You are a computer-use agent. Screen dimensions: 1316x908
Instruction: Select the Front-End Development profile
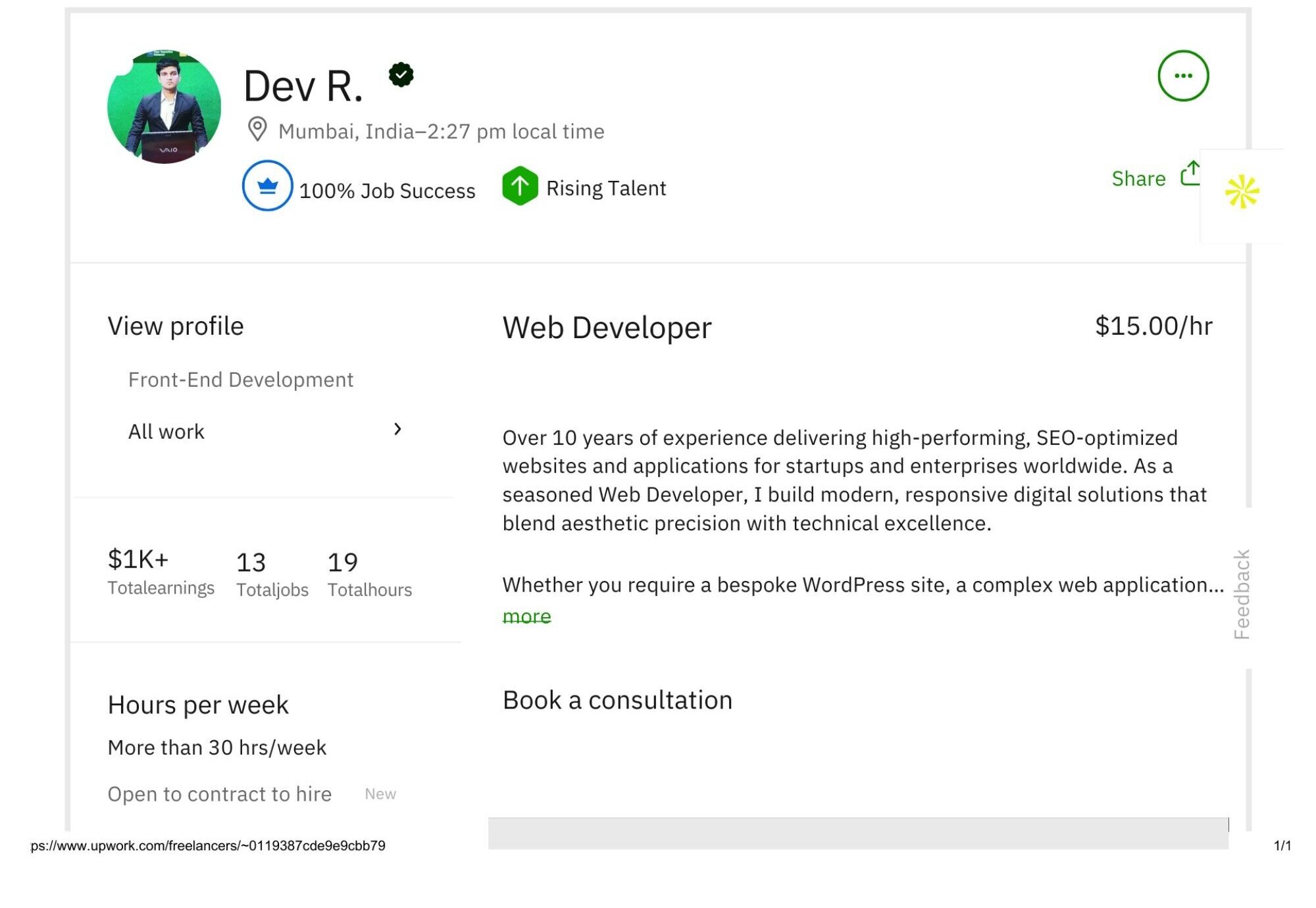[x=240, y=380]
